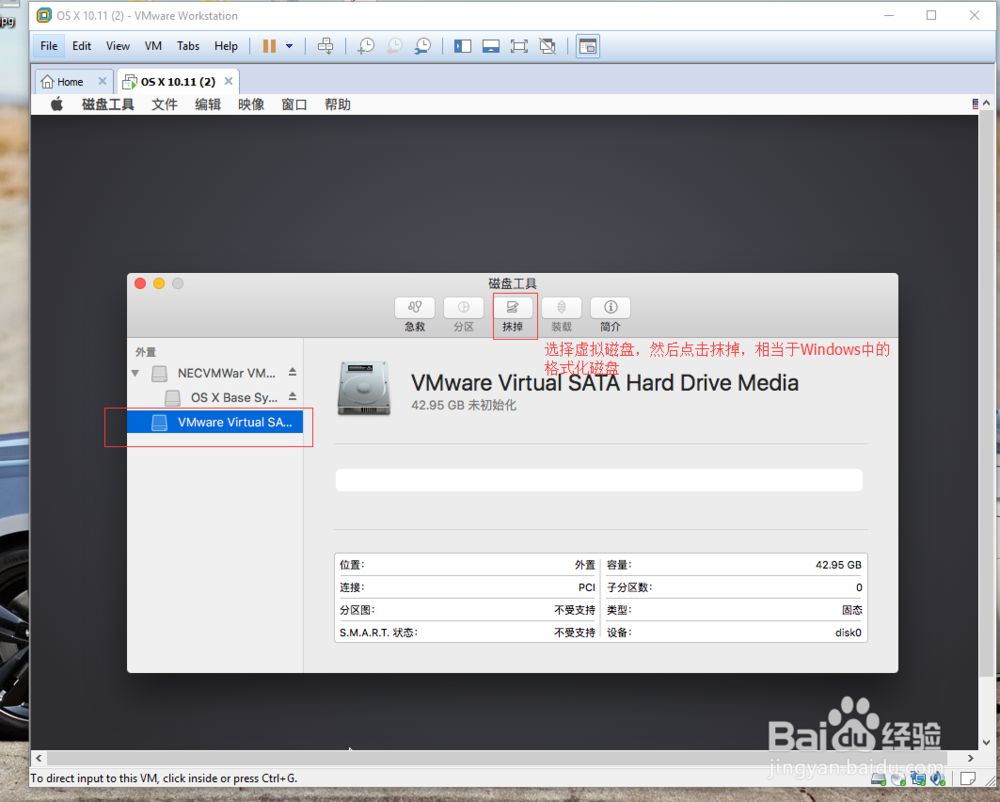
Task: Pause the virtual machine with the Suspend icon
Action: (x=269, y=46)
